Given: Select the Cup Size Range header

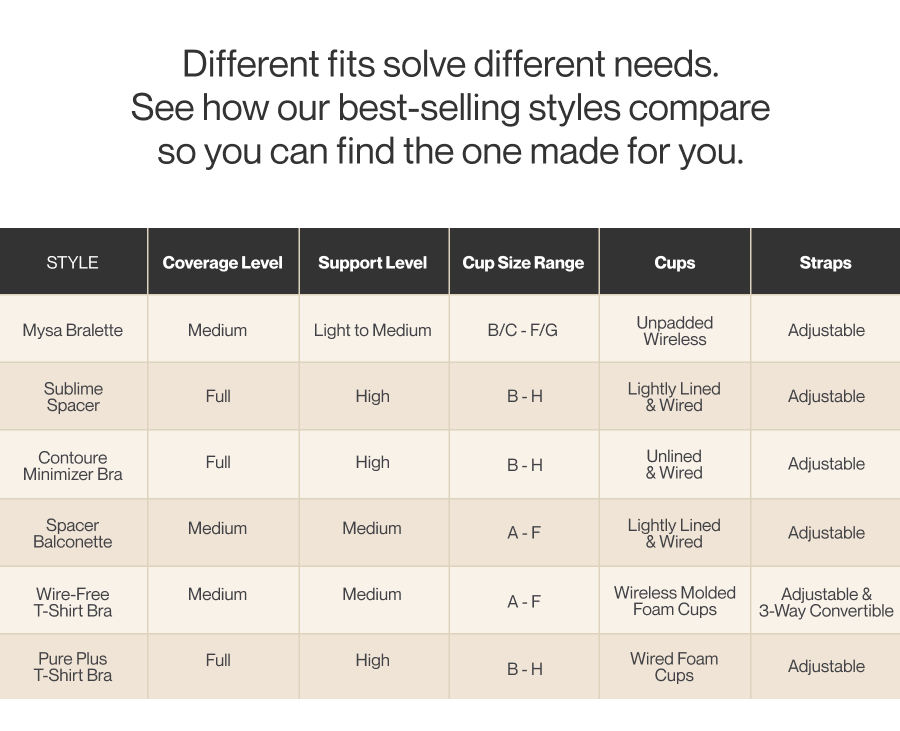Looking at the screenshot, I should pos(523,262).
